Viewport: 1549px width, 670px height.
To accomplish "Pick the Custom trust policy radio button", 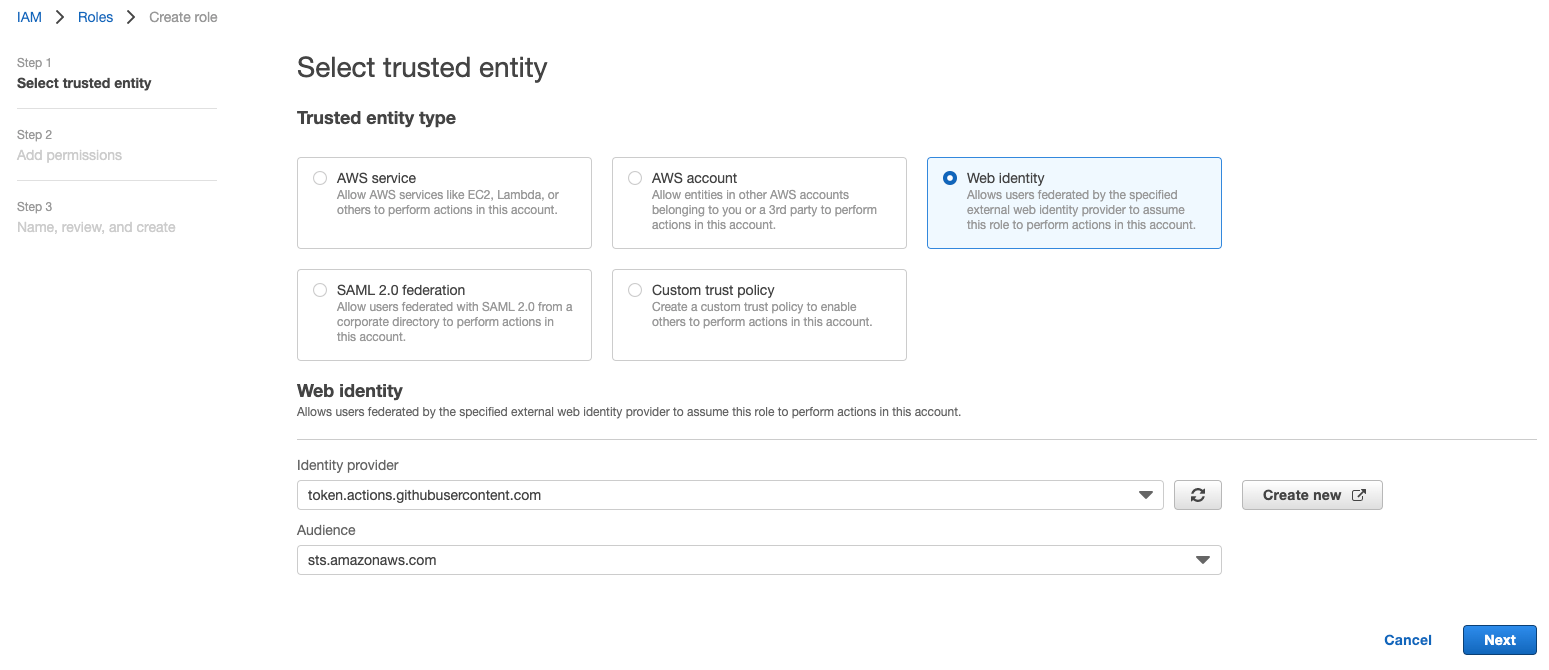I will 635,290.
